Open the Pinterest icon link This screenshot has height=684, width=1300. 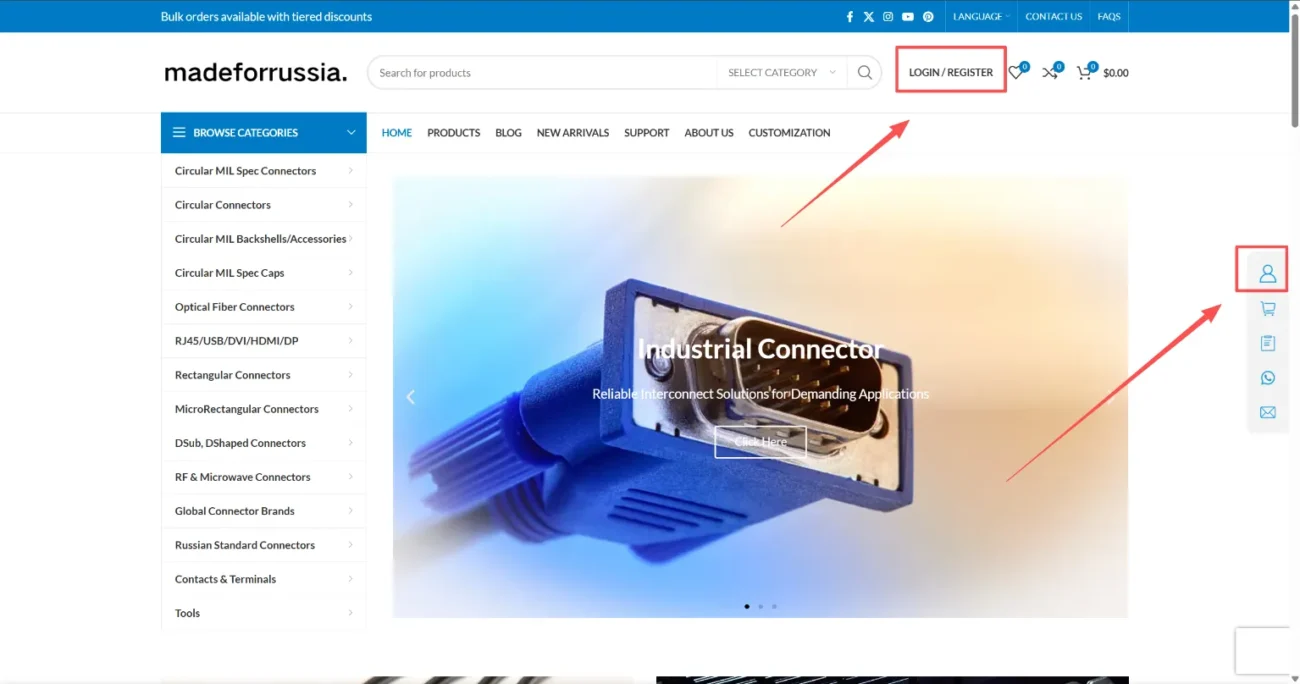pyautogui.click(x=928, y=17)
